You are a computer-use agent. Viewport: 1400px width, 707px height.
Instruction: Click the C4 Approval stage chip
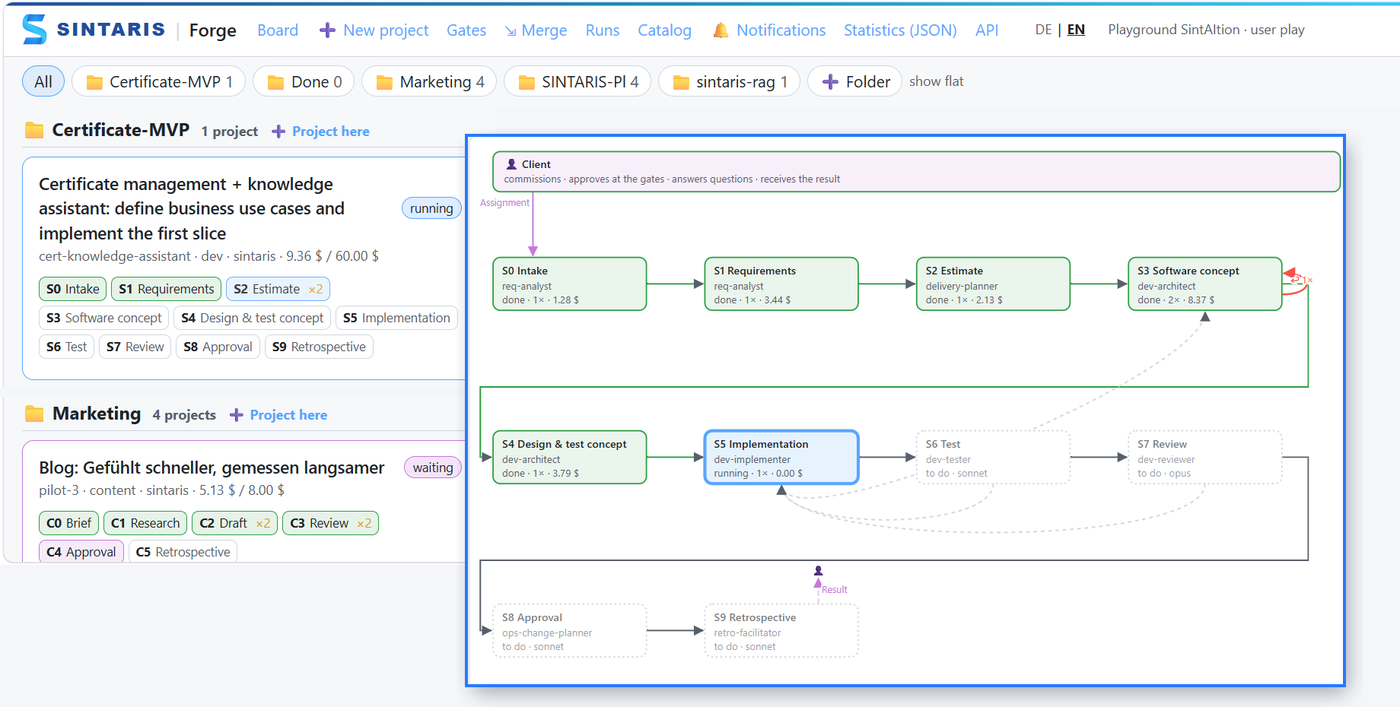(81, 552)
